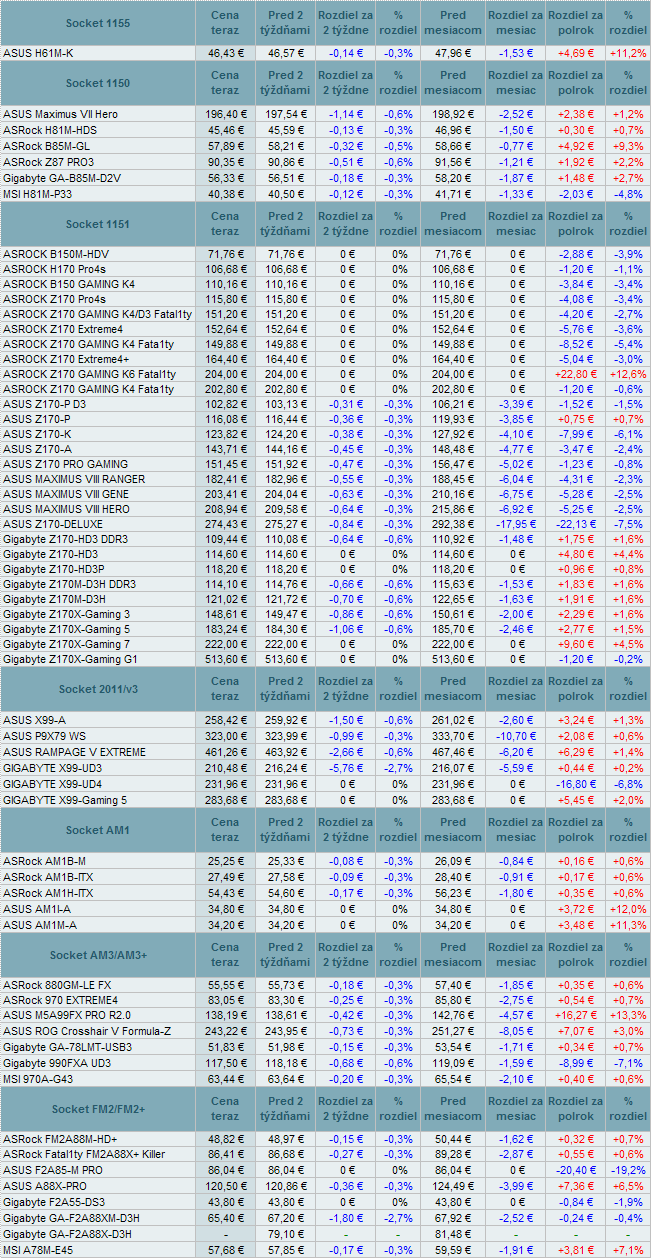Select ASUS Z170 PRO GAMING product name

pos(65,464)
